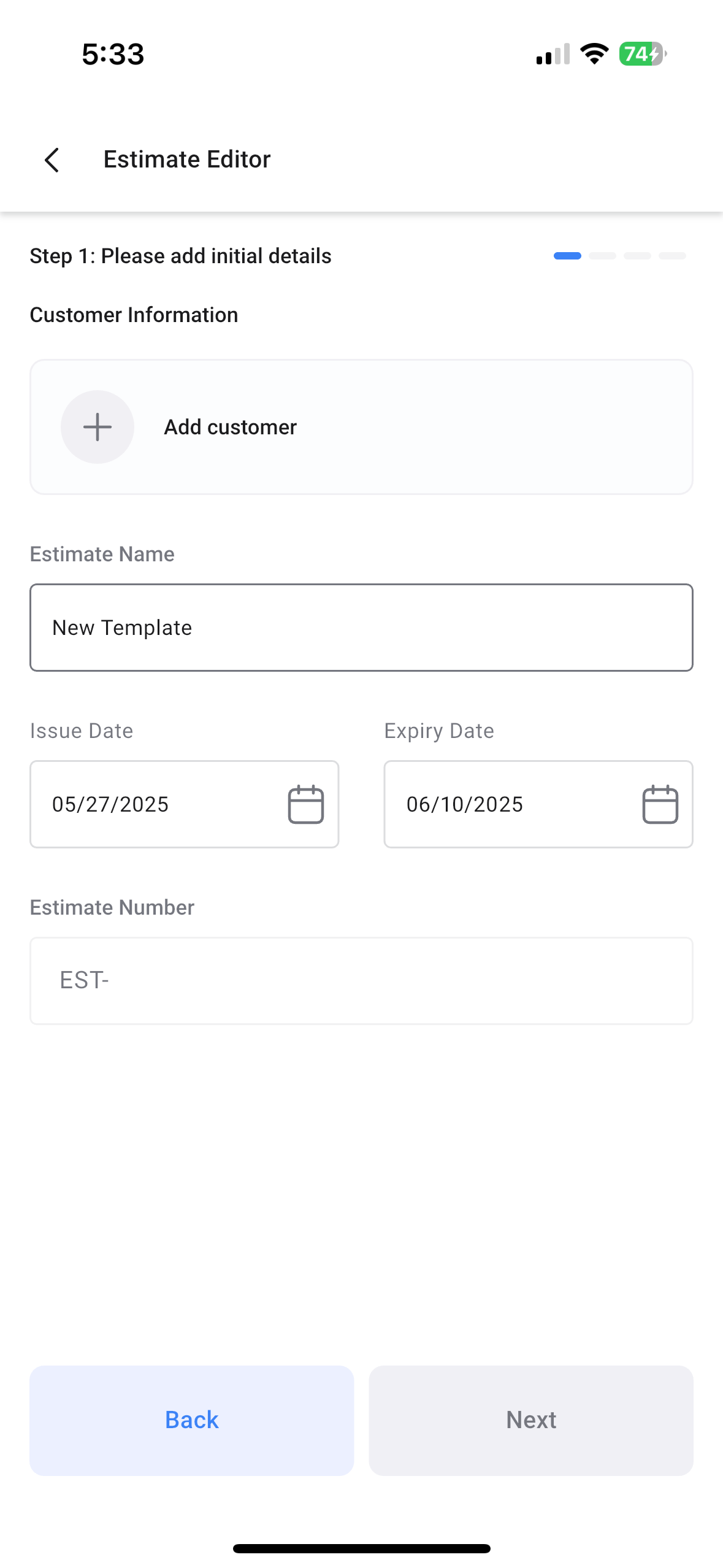The height and width of the screenshot is (1568, 723).
Task: Tap the Wi-Fi status icon
Action: pyautogui.click(x=594, y=54)
